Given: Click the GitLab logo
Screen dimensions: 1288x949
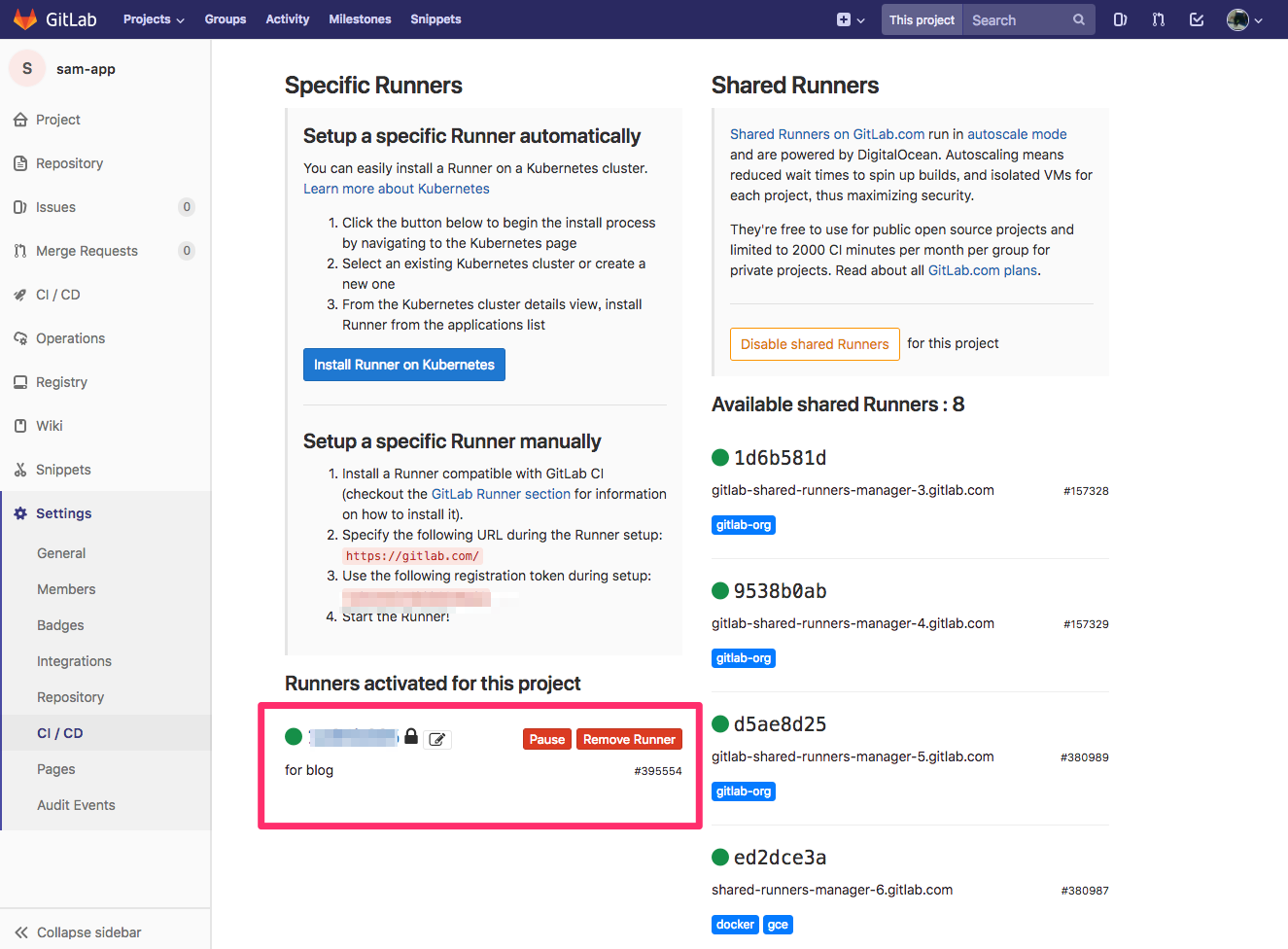Looking at the screenshot, I should point(25,18).
